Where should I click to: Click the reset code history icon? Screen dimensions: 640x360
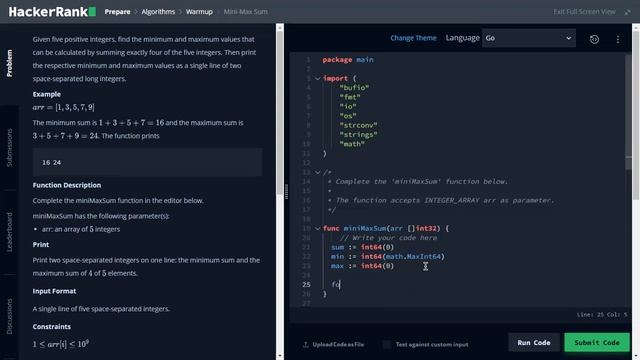pyautogui.click(x=594, y=39)
